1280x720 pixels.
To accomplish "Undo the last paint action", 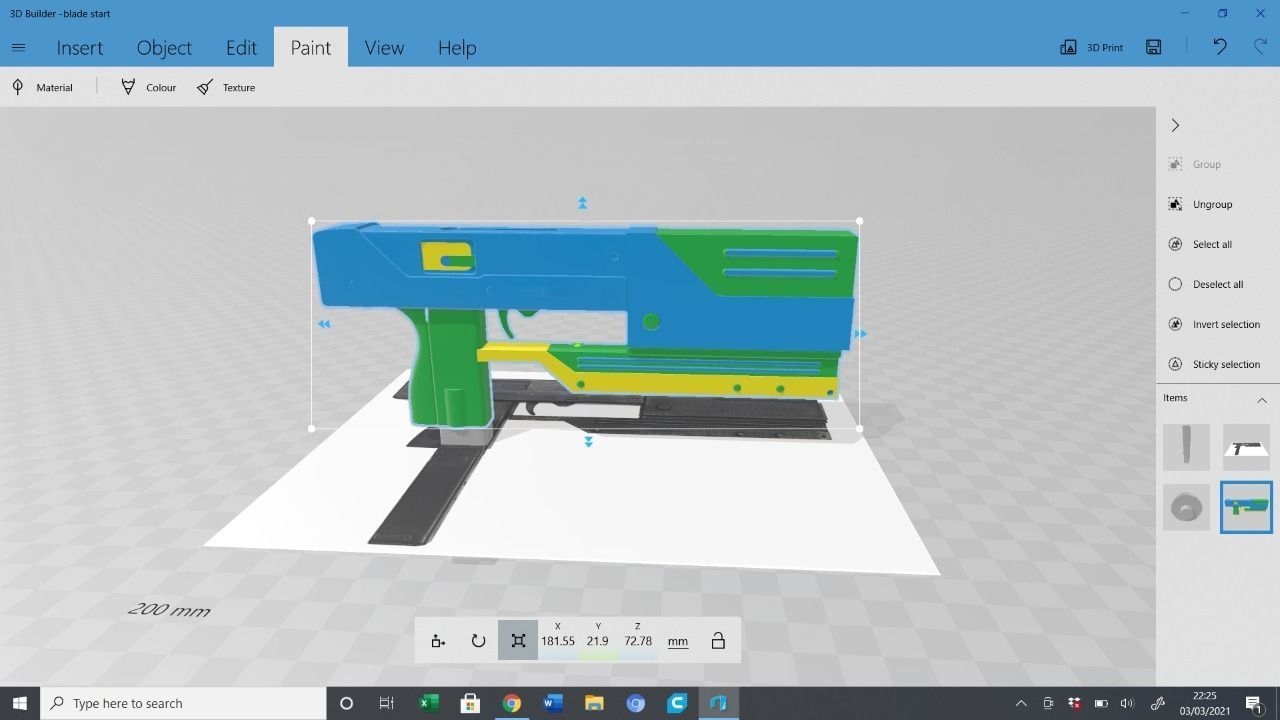I will coord(1218,45).
